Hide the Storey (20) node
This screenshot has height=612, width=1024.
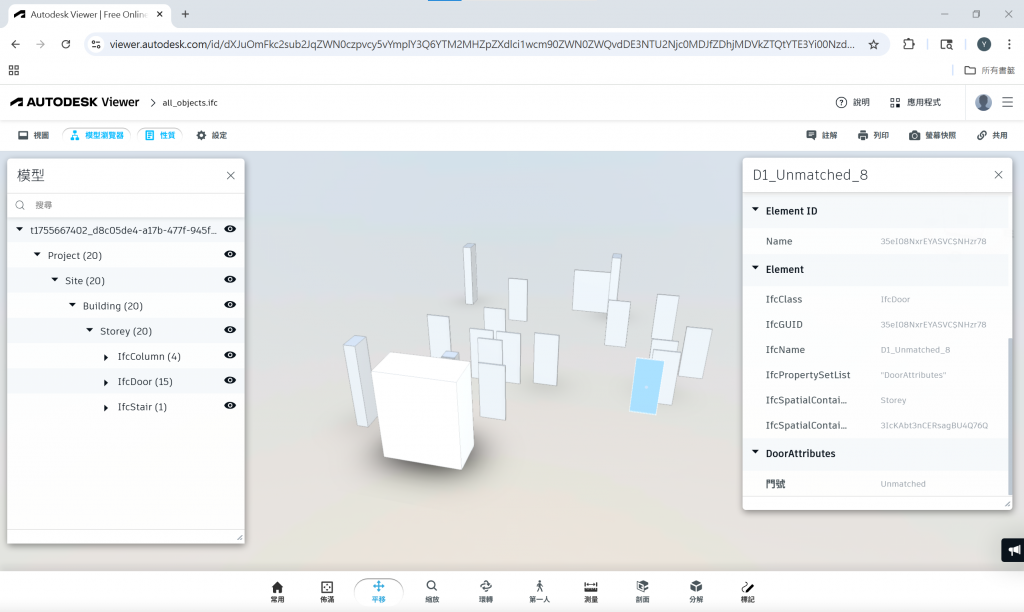230,330
